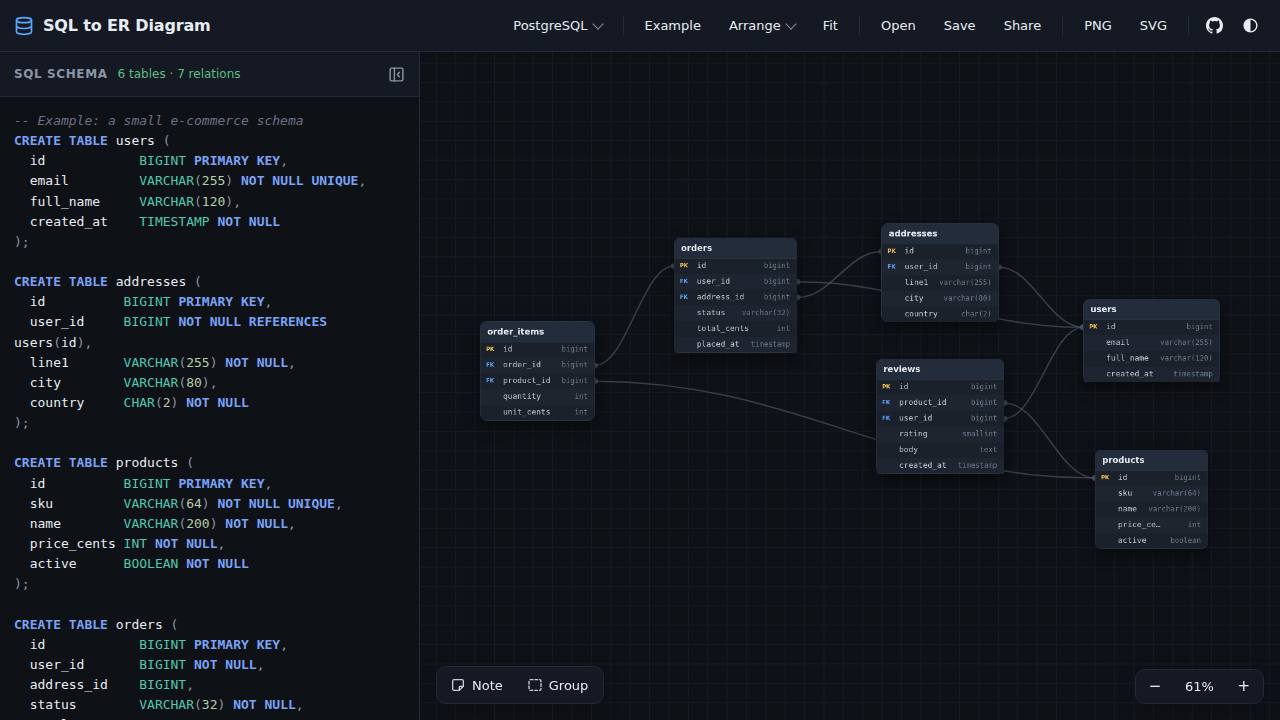The image size is (1280, 720).
Task: Click Share in the toolbar
Action: [1022, 26]
